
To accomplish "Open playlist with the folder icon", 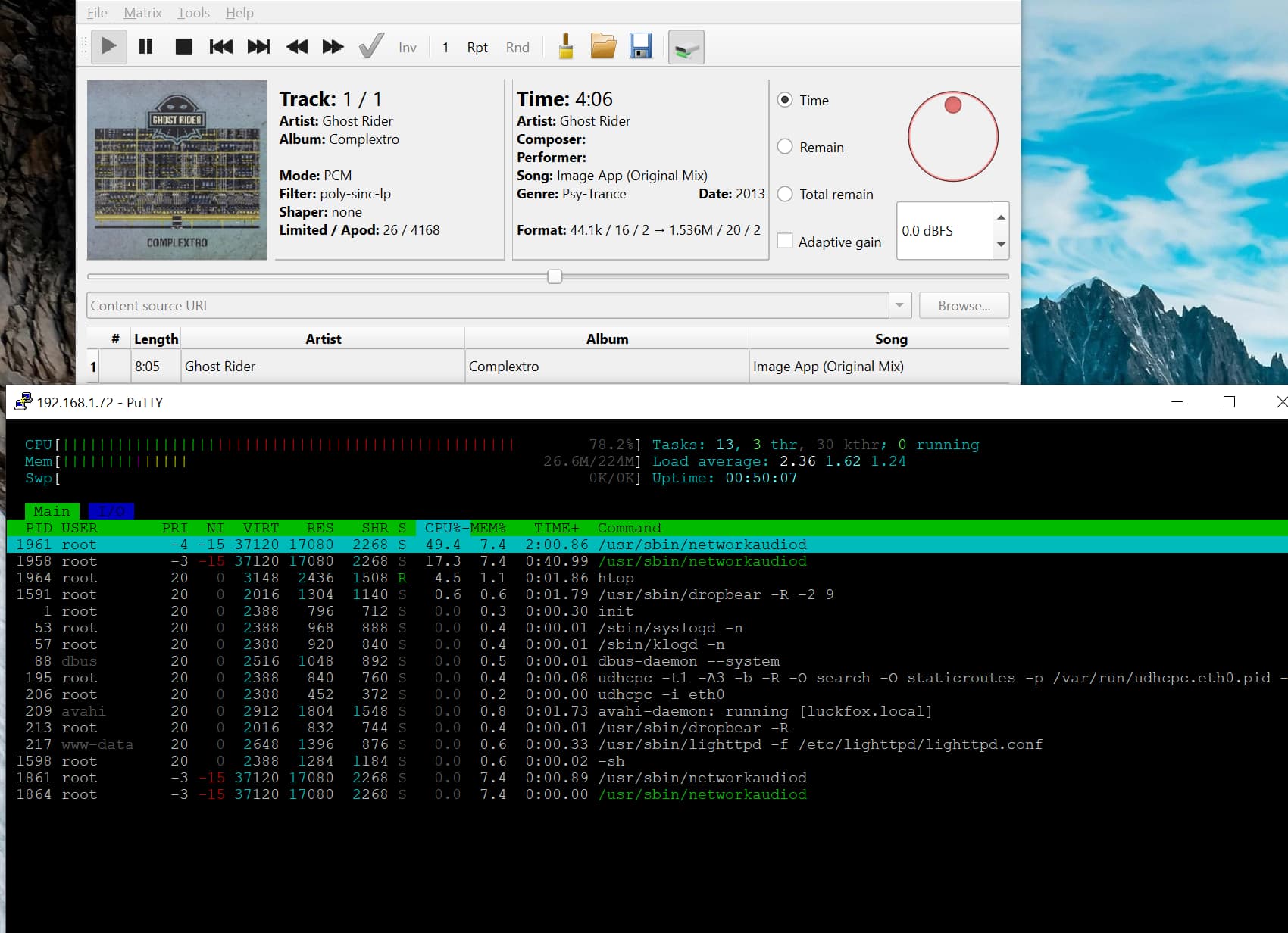I will [603, 47].
